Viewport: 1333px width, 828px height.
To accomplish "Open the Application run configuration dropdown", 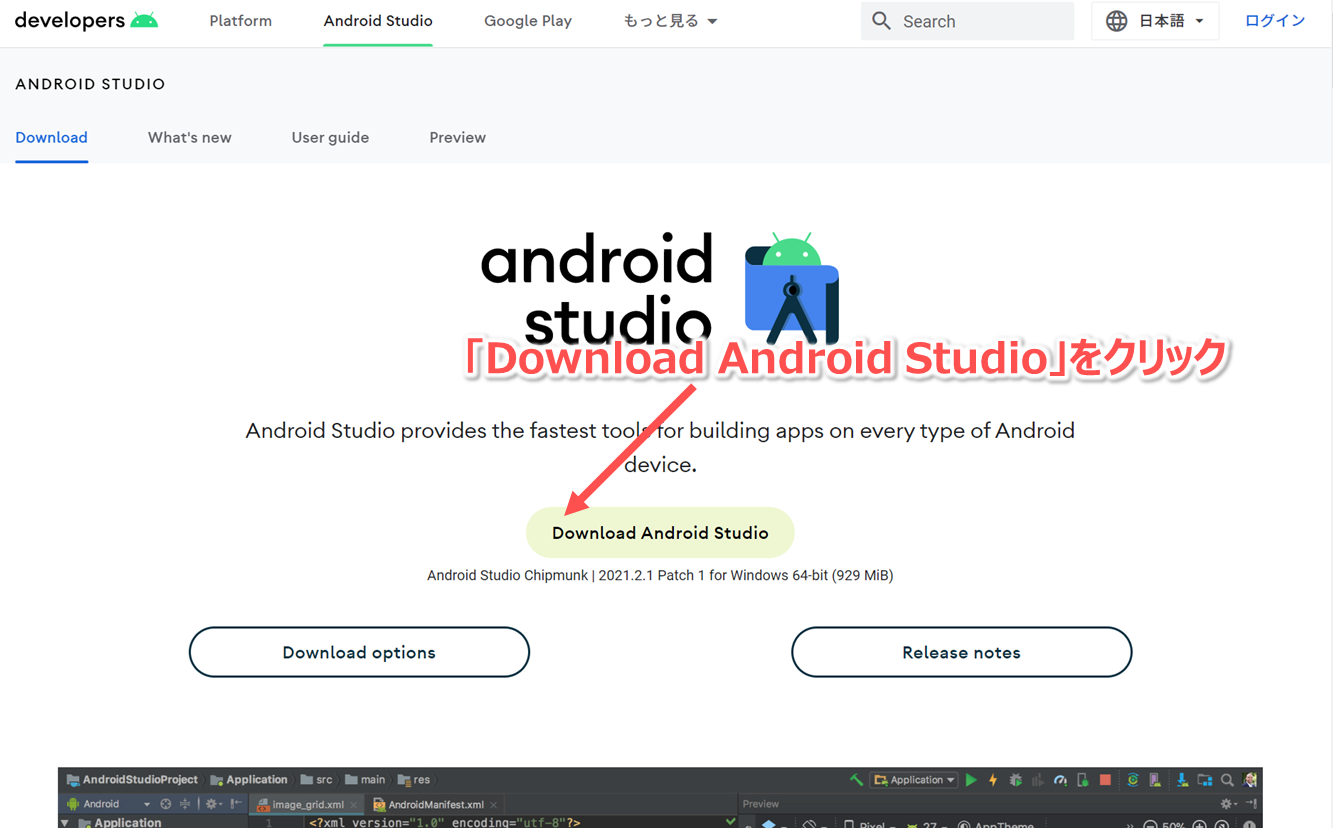I will point(913,779).
